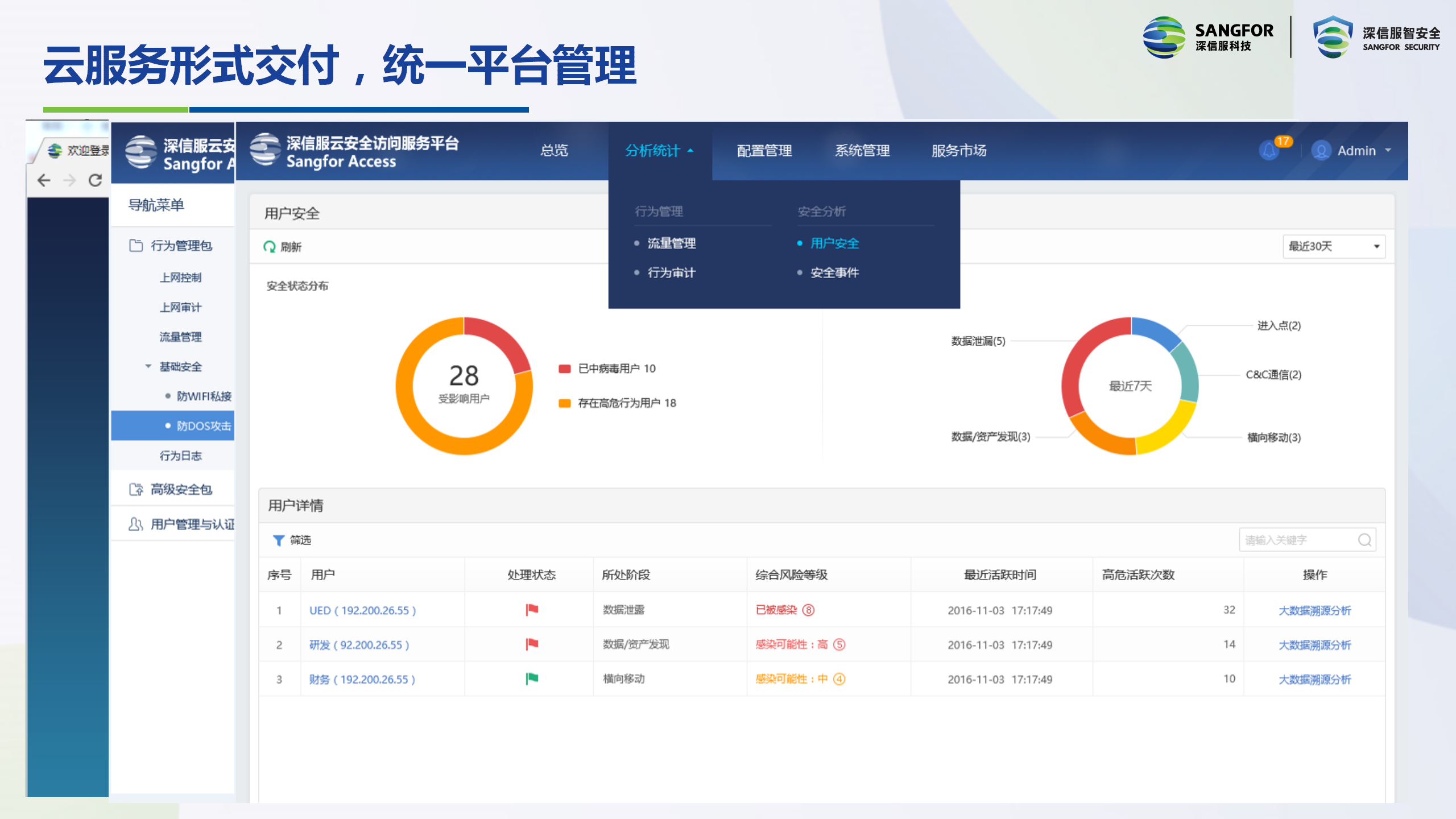
Task: Open the 最近30天 time range dropdown
Action: (1334, 246)
